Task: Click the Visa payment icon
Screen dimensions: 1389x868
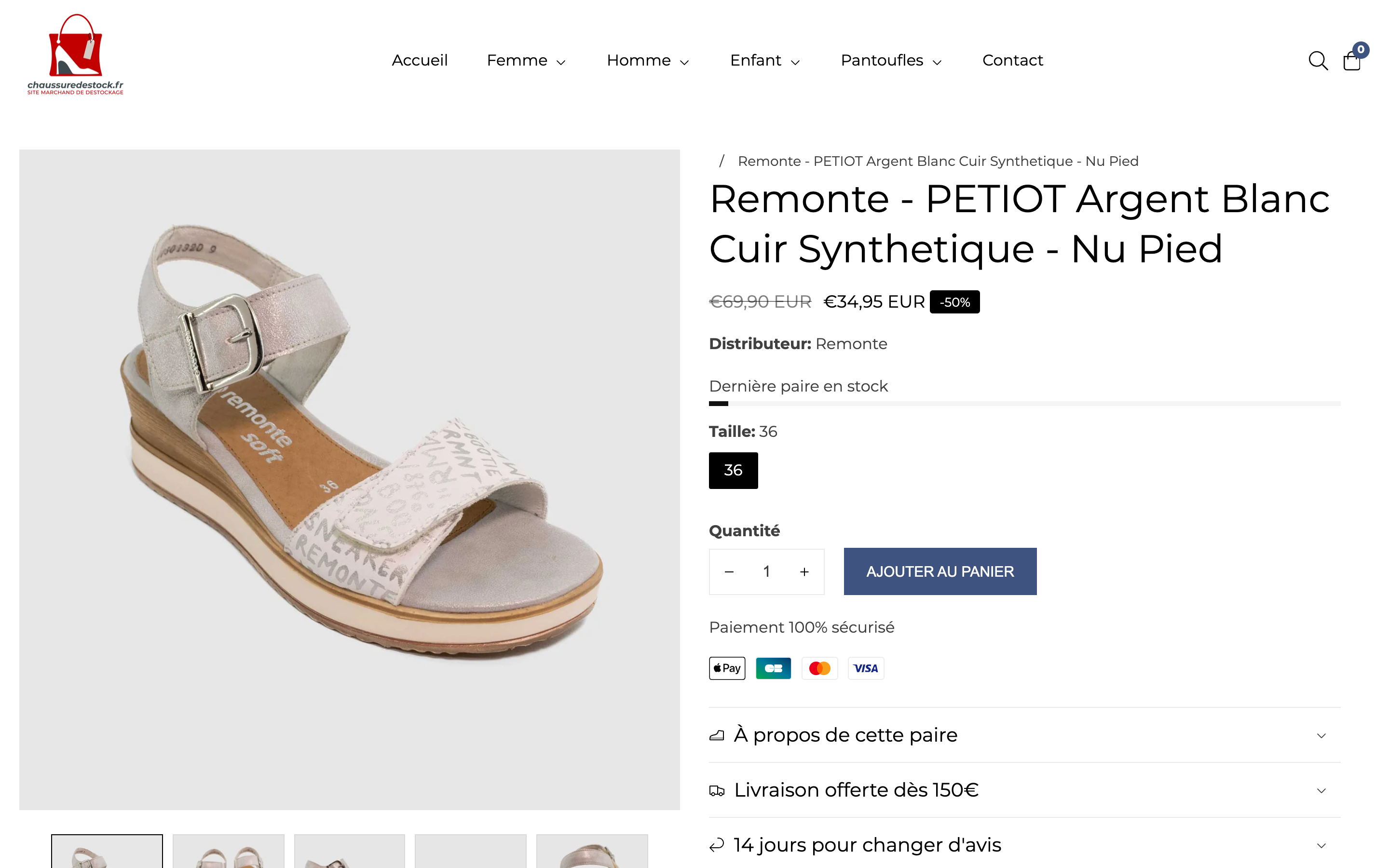Action: click(866, 668)
